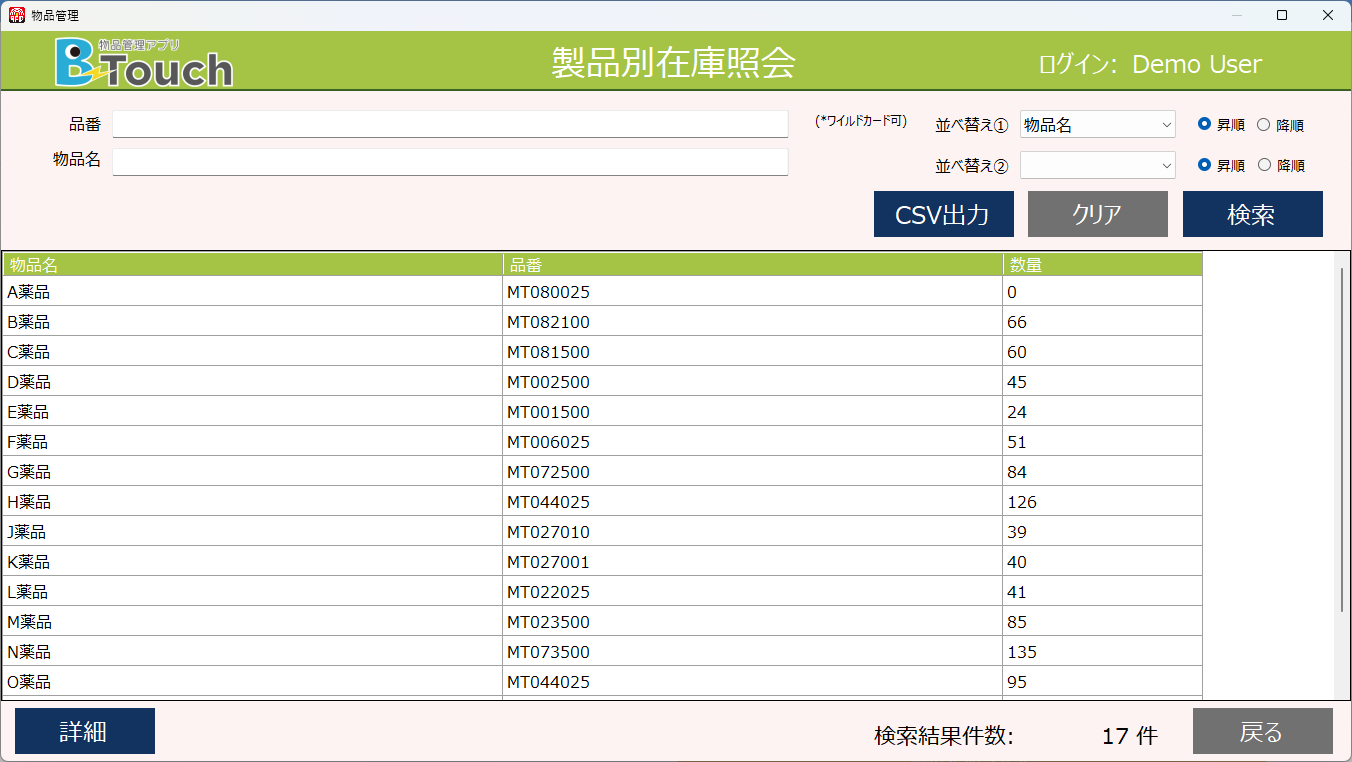Select the E薬品 row

pos(602,412)
